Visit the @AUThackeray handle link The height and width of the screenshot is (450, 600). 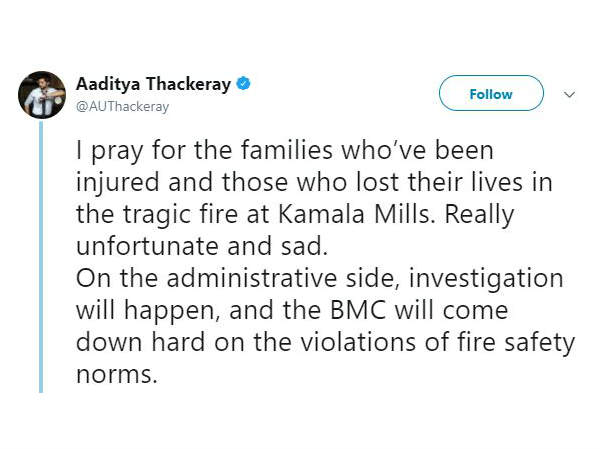click(122, 106)
